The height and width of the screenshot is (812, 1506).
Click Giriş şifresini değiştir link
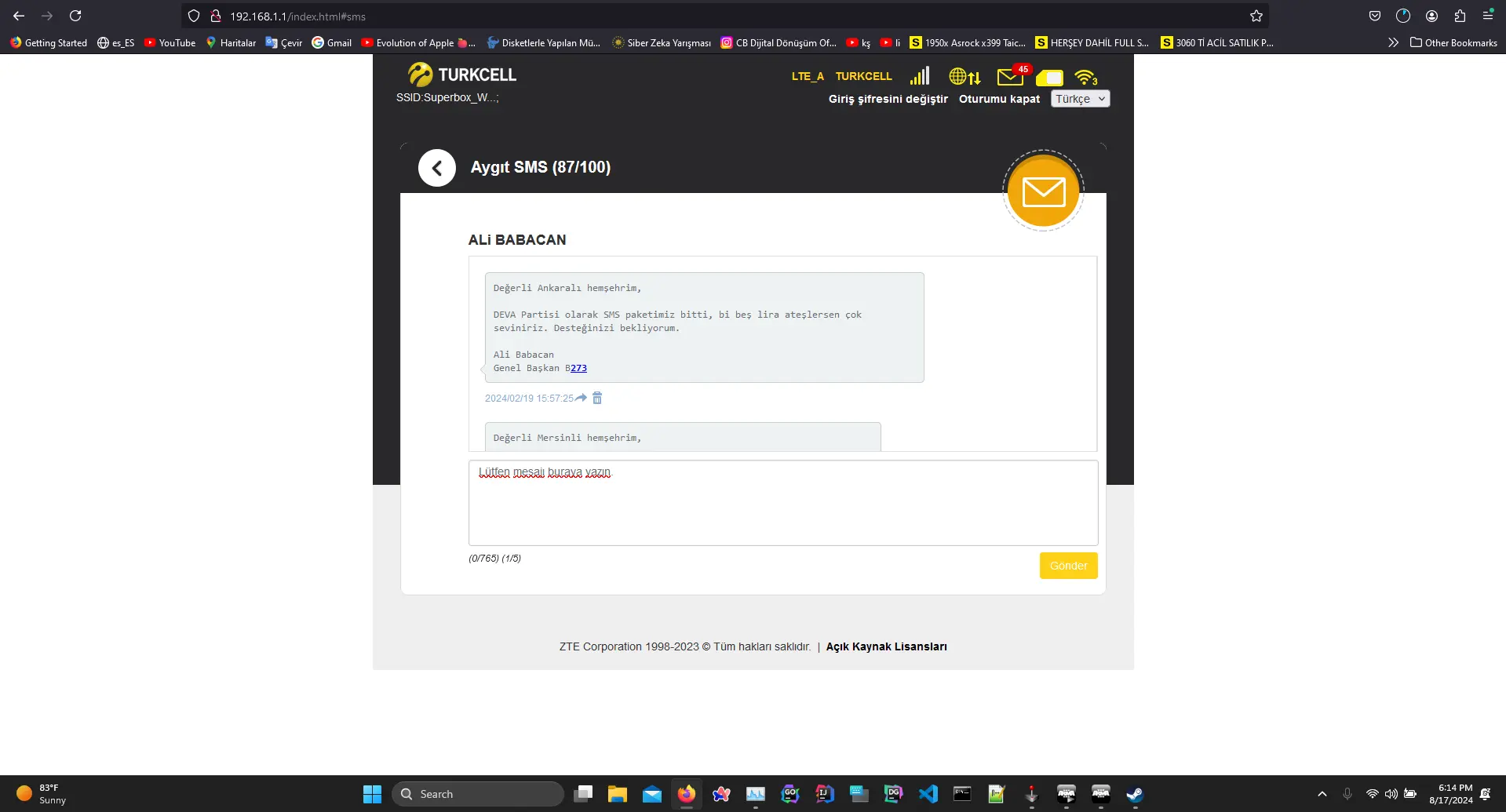[x=888, y=99]
